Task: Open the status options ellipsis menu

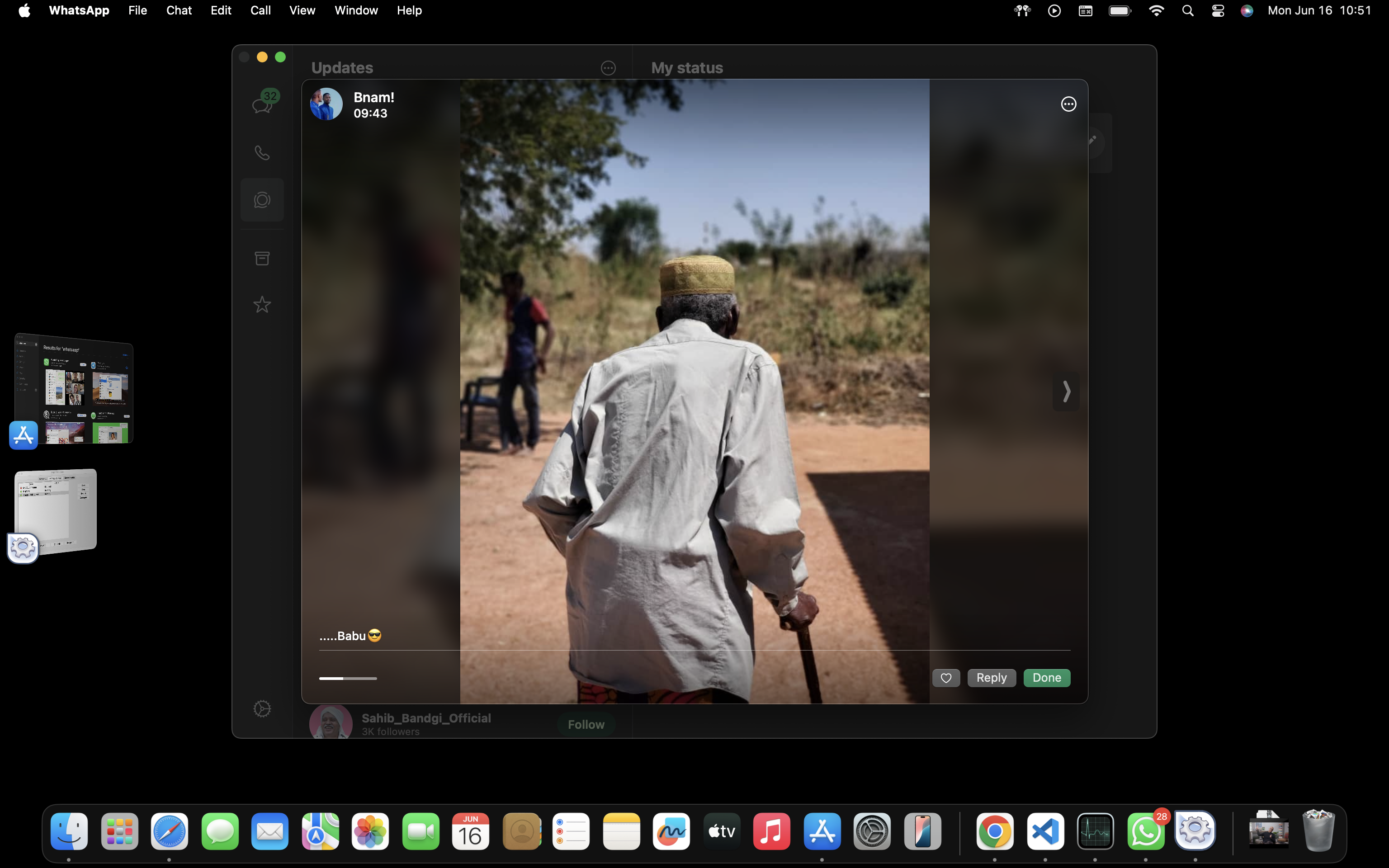Action: (1068, 104)
